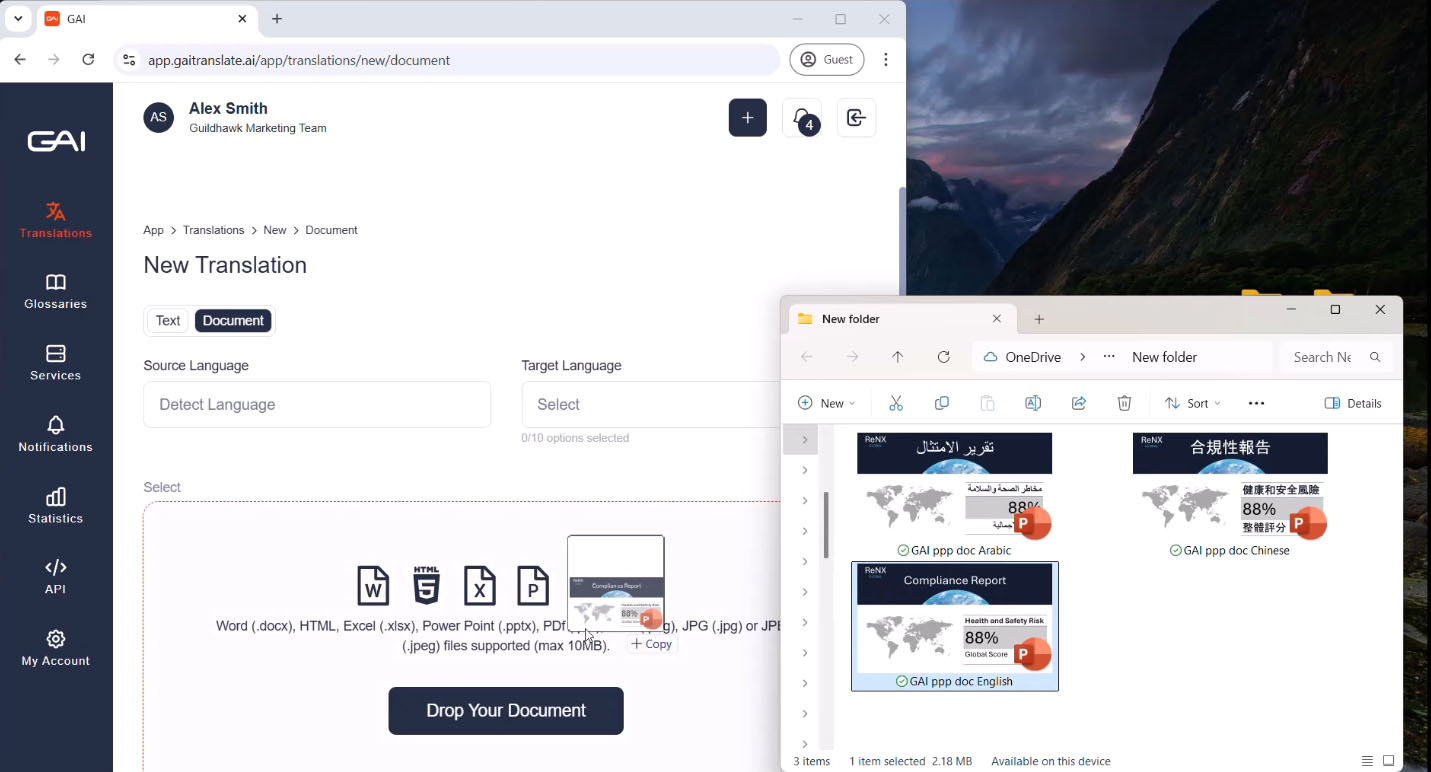
Task: Click the Translations breadcrumb link
Action: coord(213,230)
